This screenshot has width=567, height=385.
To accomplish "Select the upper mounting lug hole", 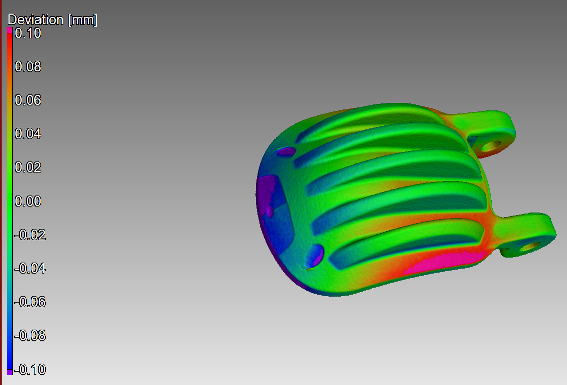I will point(491,146).
